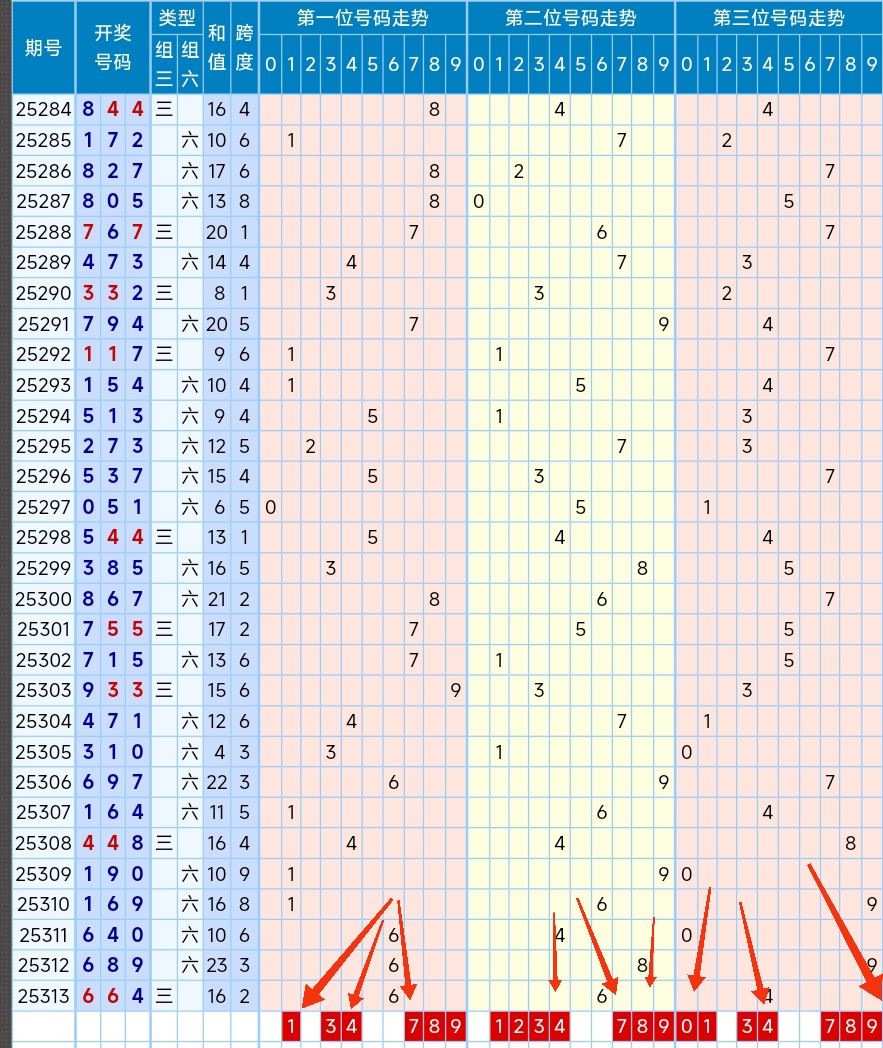Click digit 5 header under 第一位号码走势
883x1048 pixels.
pos(372,64)
